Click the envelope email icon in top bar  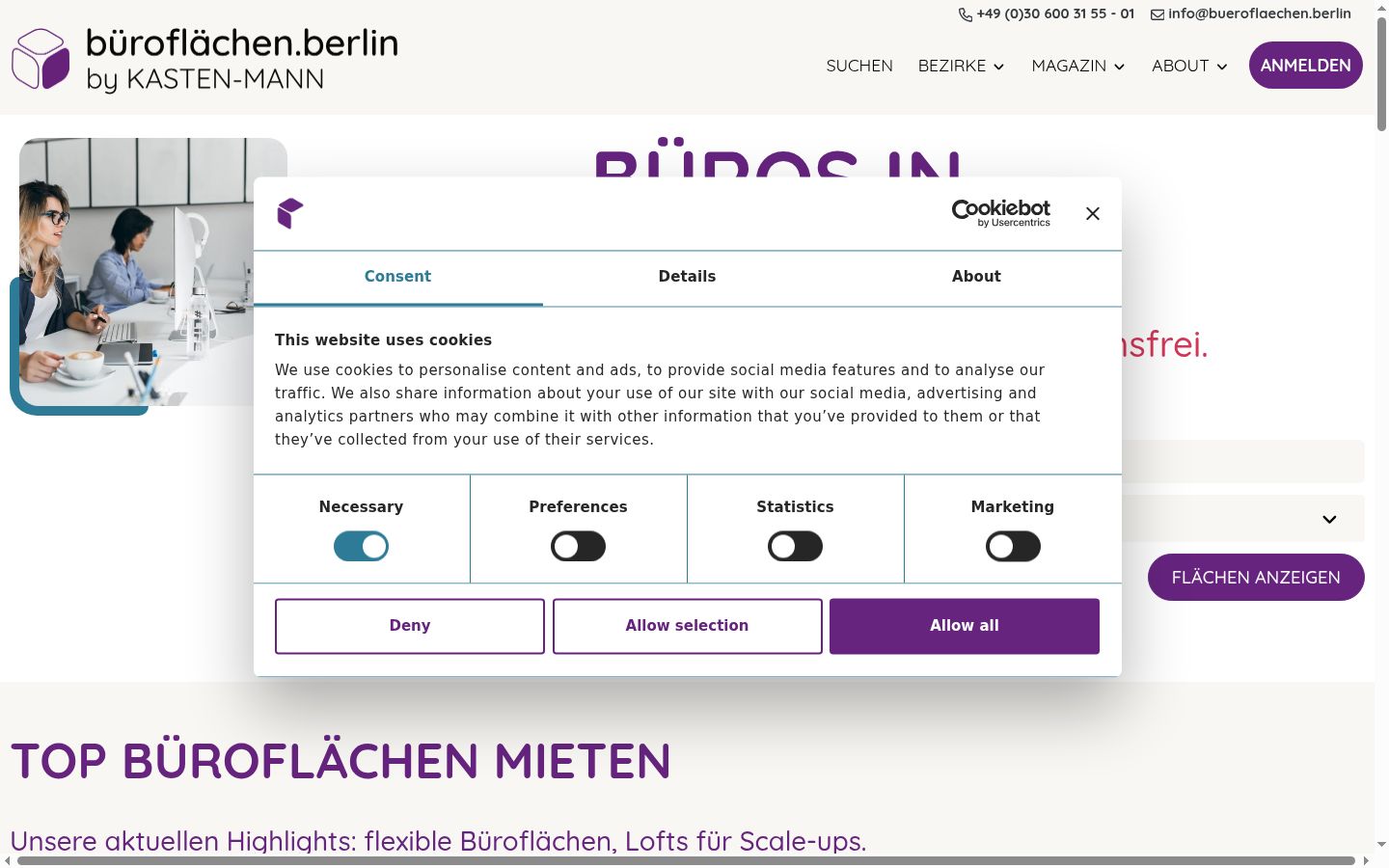click(1157, 14)
